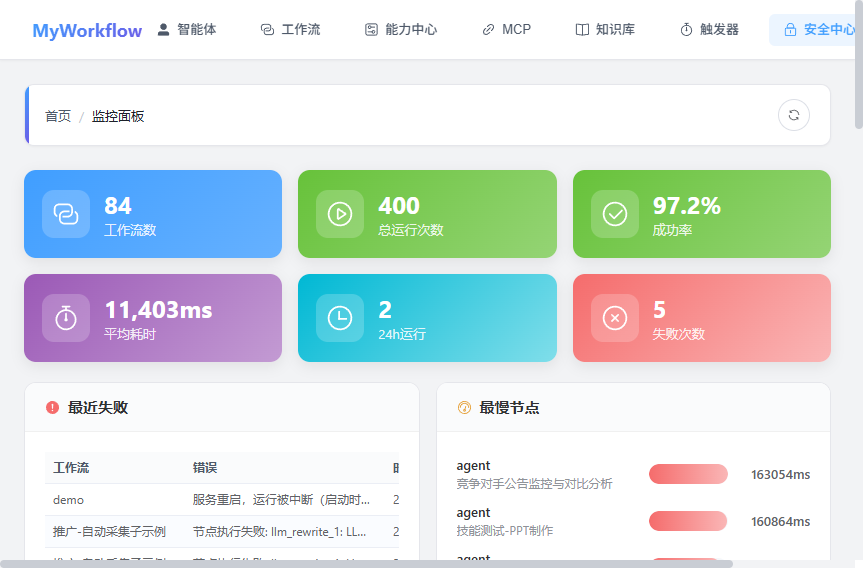
Task: Click the 成功率 checkmark icon
Action: tap(615, 214)
